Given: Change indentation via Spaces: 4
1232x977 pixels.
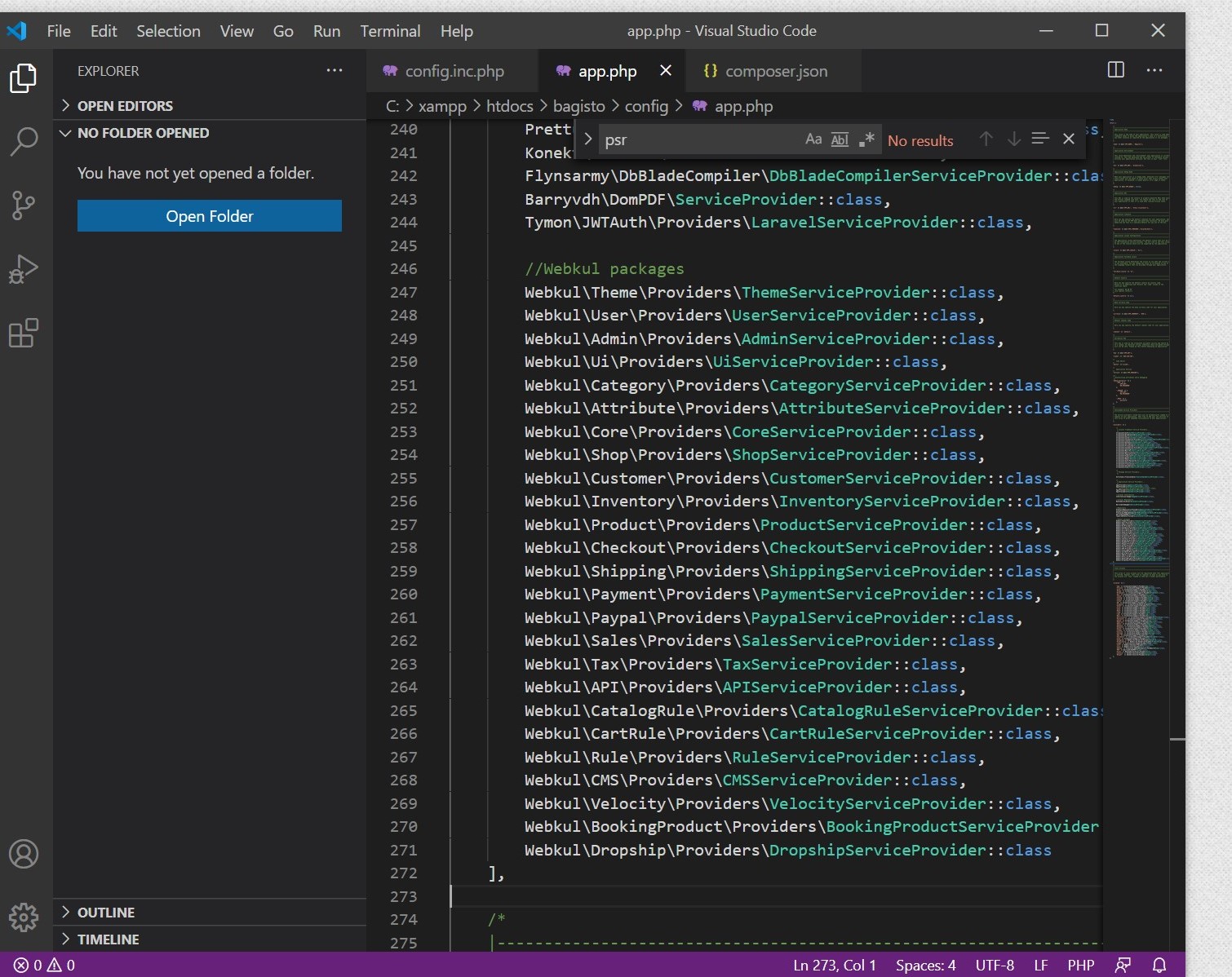Looking at the screenshot, I should pos(925,965).
